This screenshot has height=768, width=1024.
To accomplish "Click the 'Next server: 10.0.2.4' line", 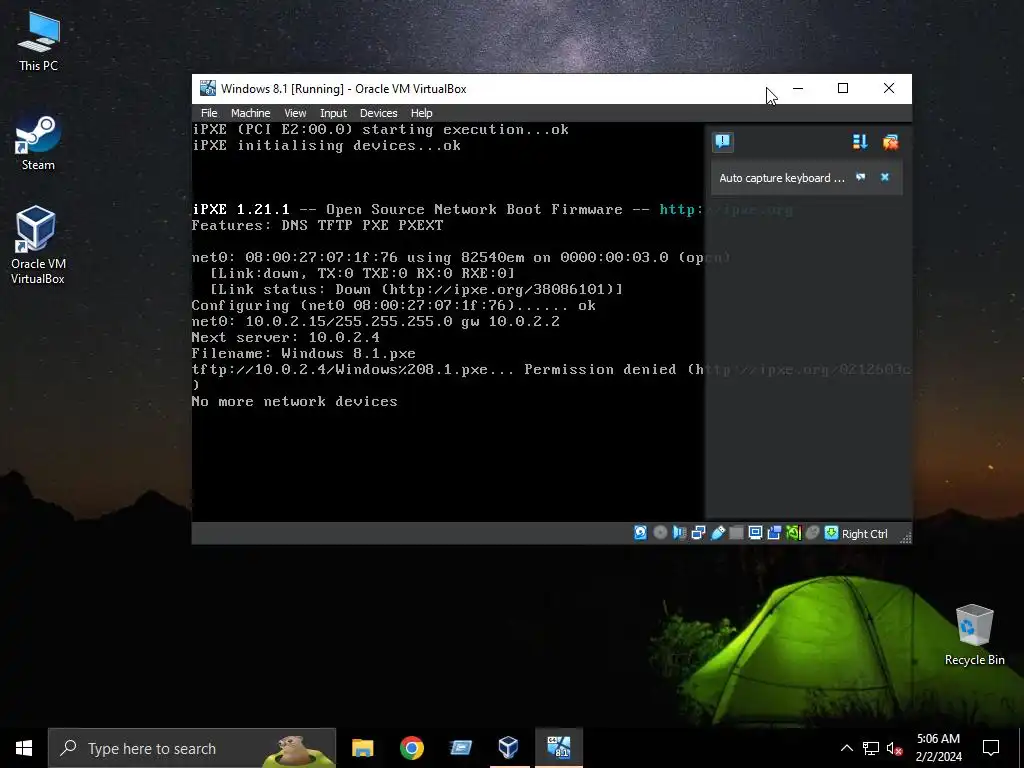I will (x=285, y=337).
